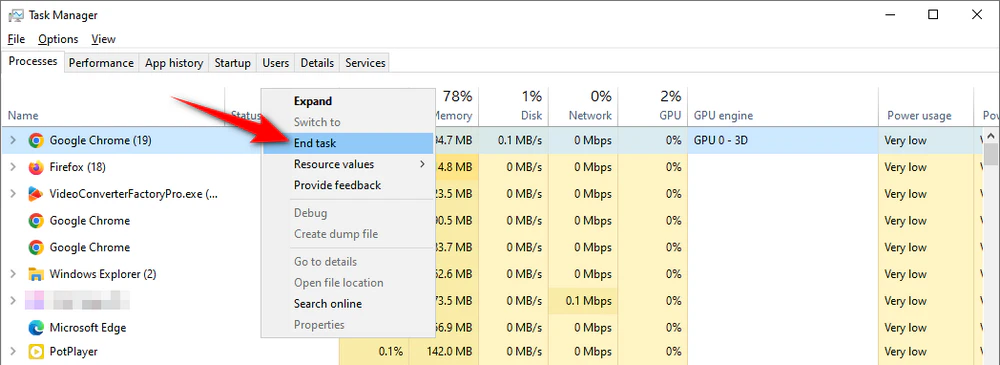Switch to the Services tab
The width and height of the screenshot is (1000, 365).
pos(365,63)
